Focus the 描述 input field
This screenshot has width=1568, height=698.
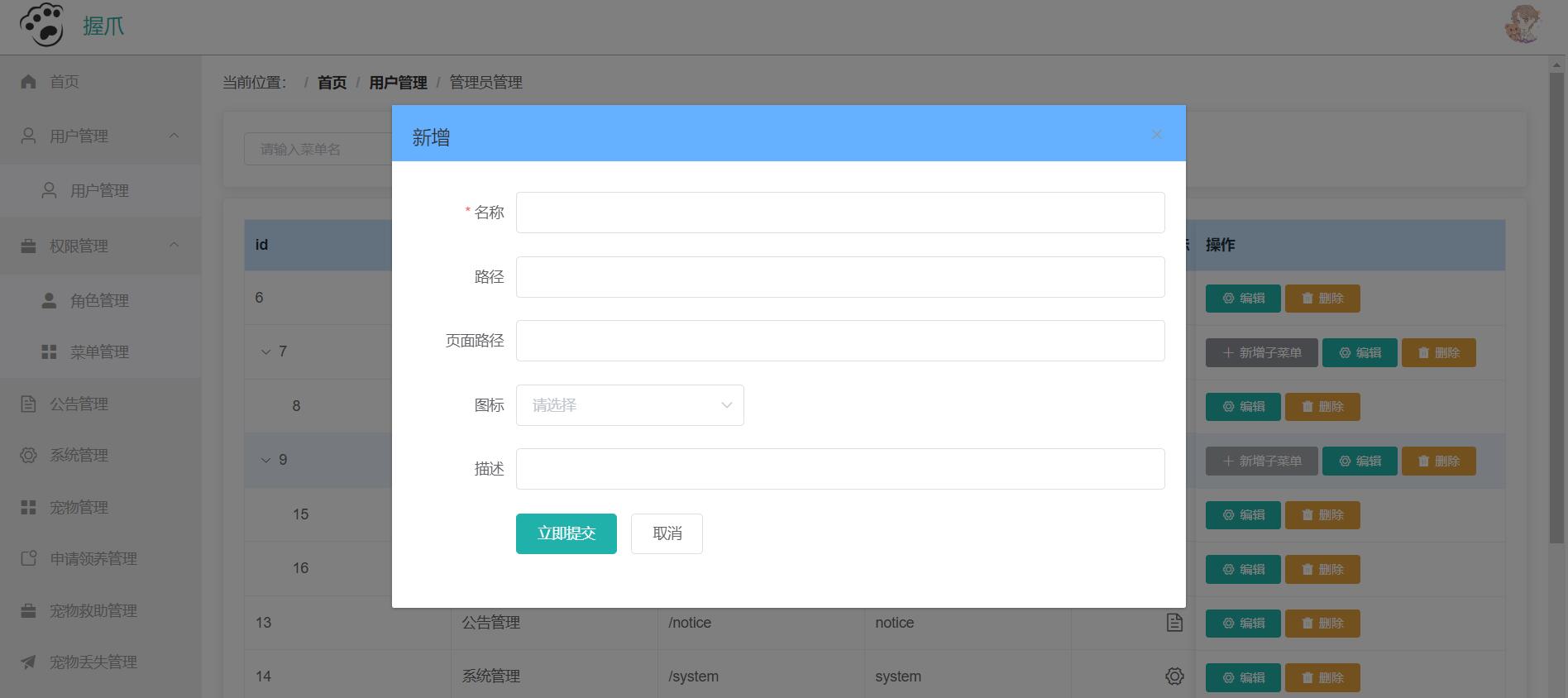tap(840, 469)
